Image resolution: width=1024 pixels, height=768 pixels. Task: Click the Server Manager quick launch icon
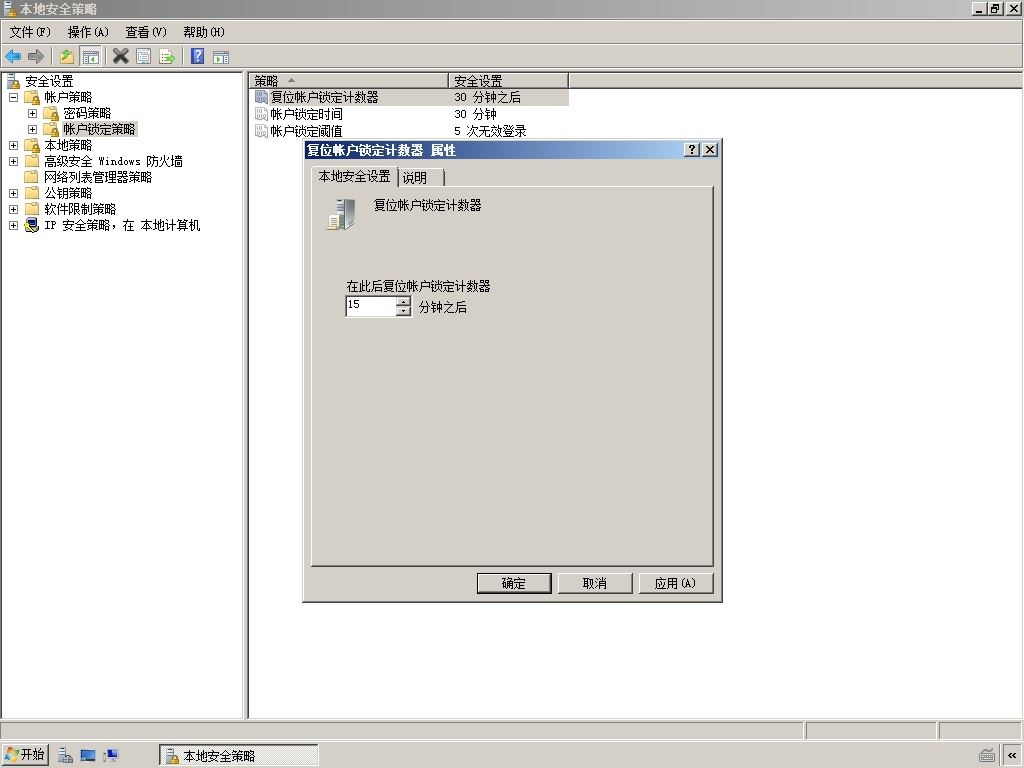[65, 756]
